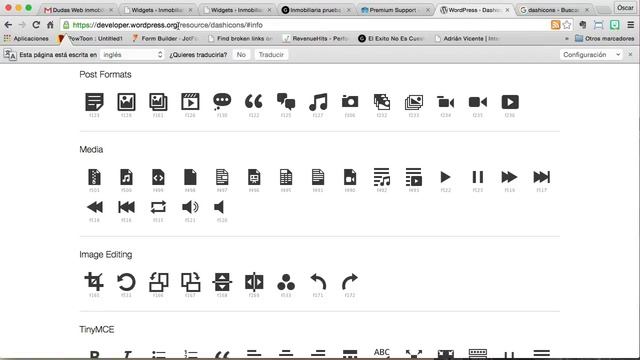Click the rotate circular arrow dashicon
The image size is (640, 360).
pos(126,282)
